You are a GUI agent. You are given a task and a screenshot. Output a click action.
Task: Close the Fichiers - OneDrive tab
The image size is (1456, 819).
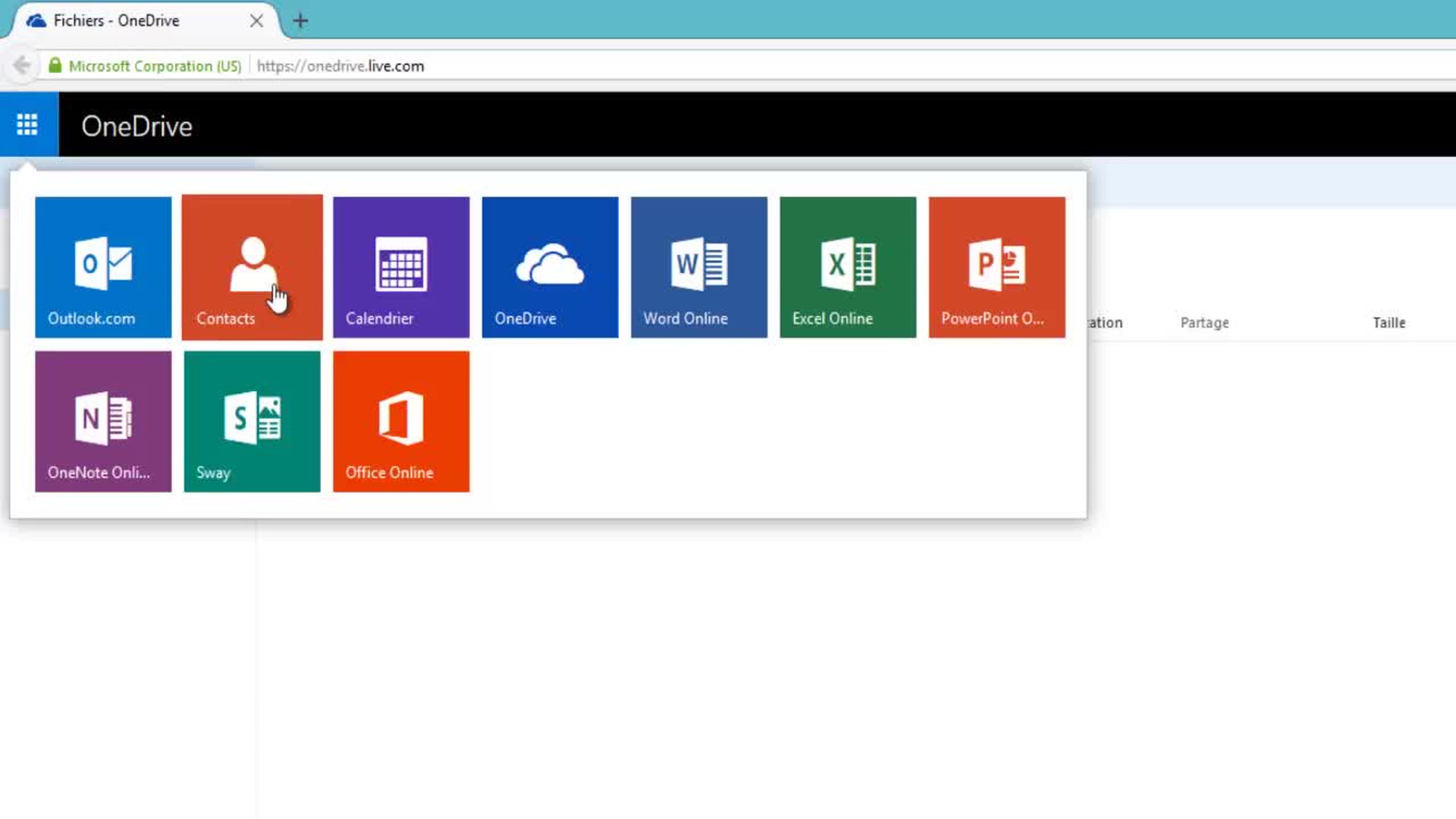[x=256, y=21]
